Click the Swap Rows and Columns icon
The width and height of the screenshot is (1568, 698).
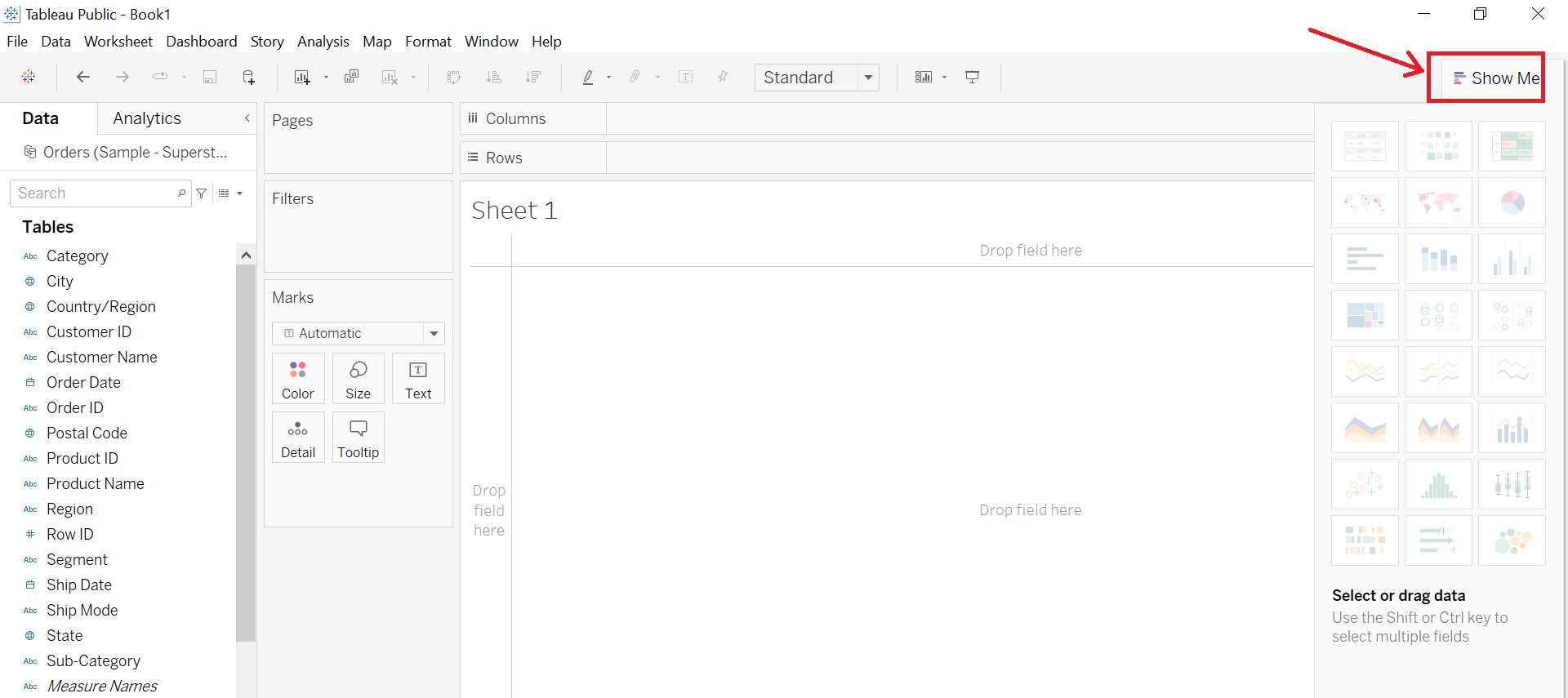point(454,77)
